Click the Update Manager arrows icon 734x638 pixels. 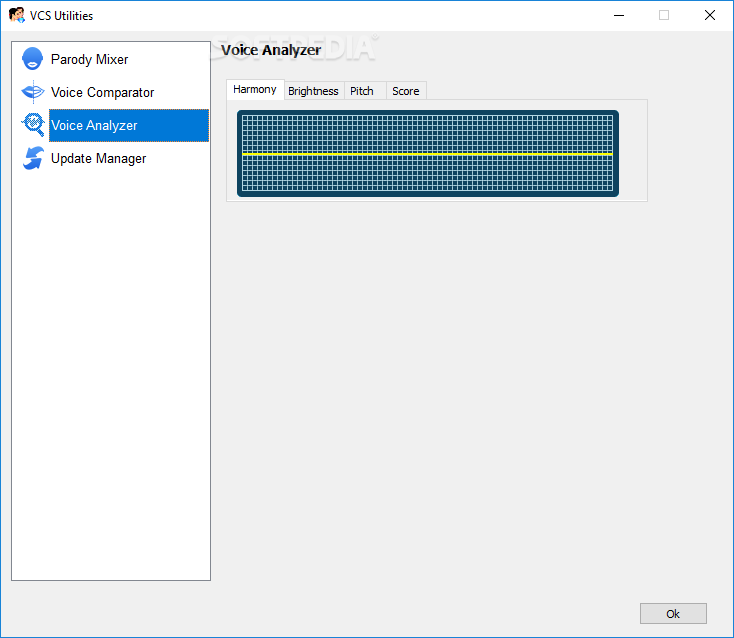pos(33,158)
